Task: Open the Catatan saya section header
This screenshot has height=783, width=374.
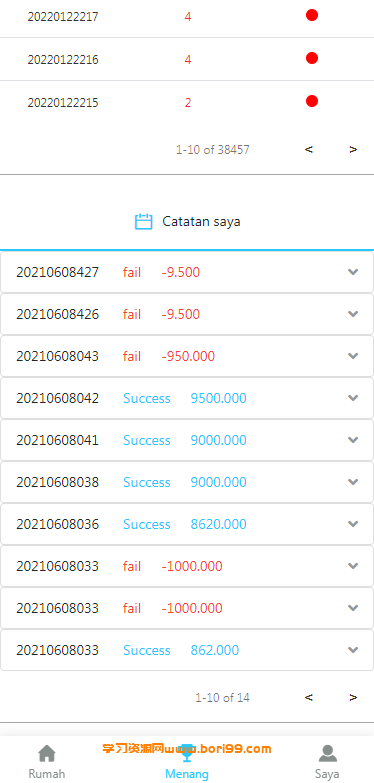Action: tap(187, 221)
